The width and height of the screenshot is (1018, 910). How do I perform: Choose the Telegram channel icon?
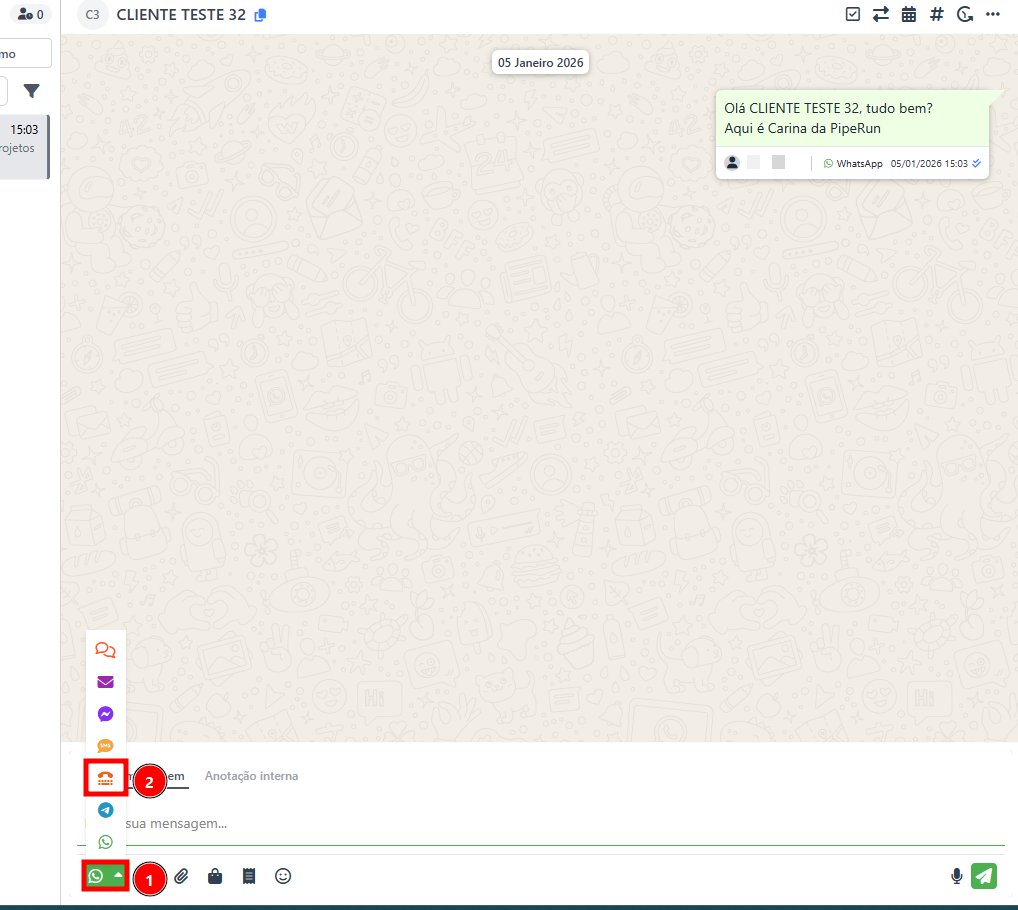point(105,810)
